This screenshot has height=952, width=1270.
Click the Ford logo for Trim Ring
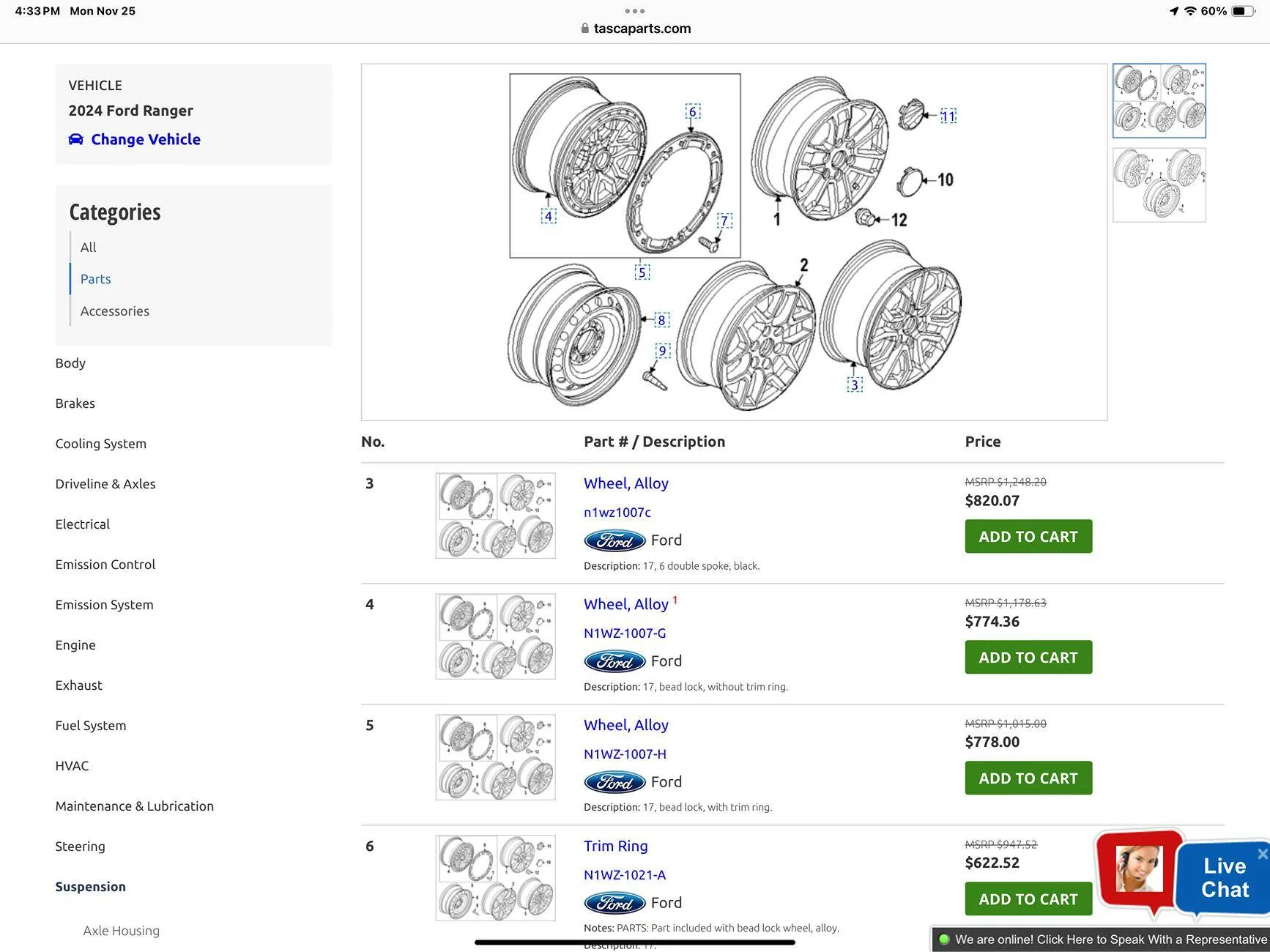pyautogui.click(x=614, y=903)
